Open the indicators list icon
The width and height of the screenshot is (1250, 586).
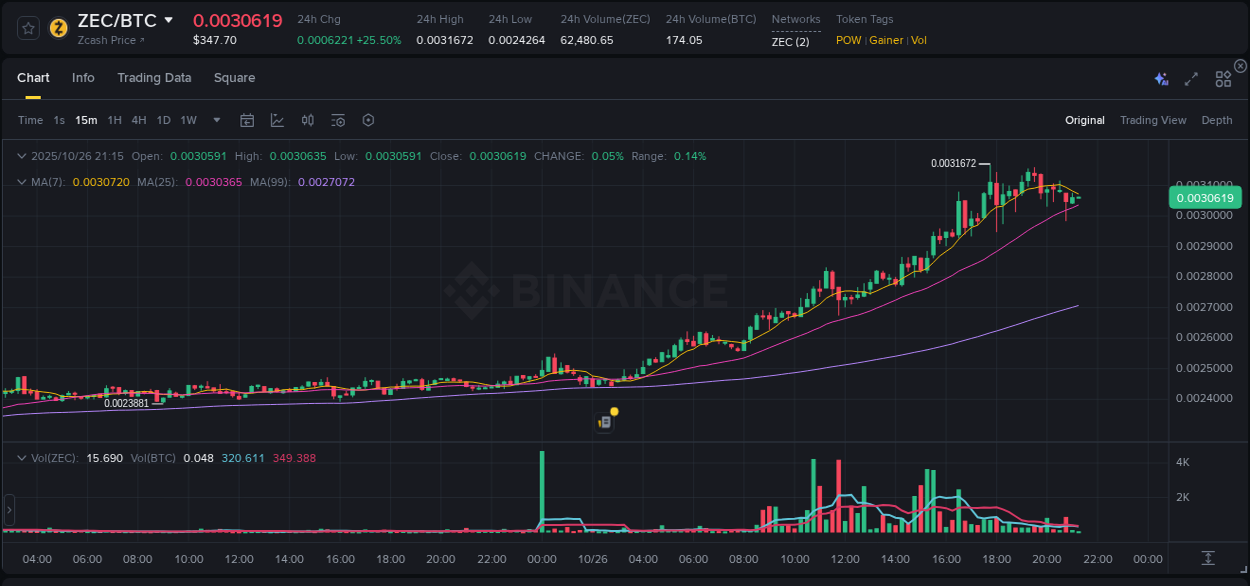[x=337, y=119]
